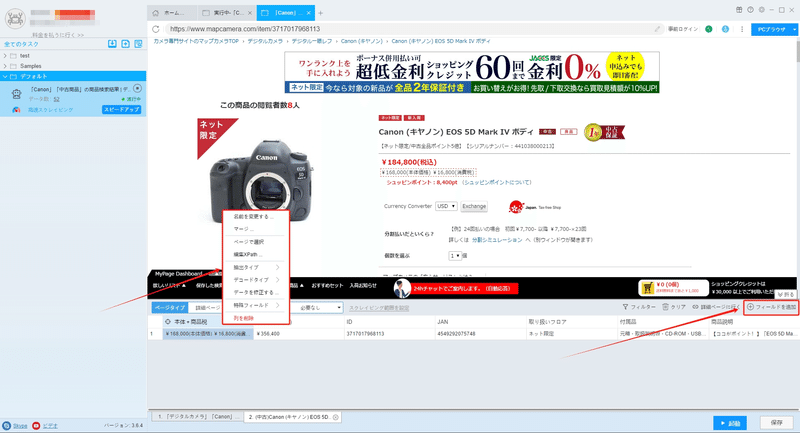
Task: Click the '詳細ページに行く' link control
Action: pyautogui.click(x=715, y=307)
